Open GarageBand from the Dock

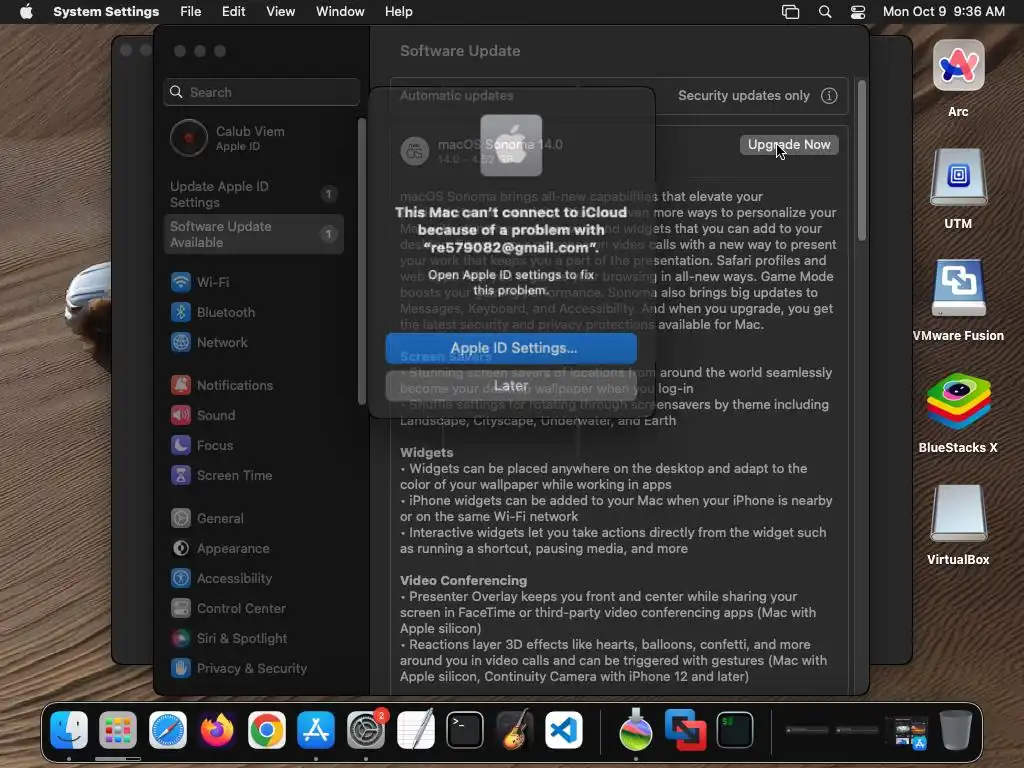[x=514, y=729]
